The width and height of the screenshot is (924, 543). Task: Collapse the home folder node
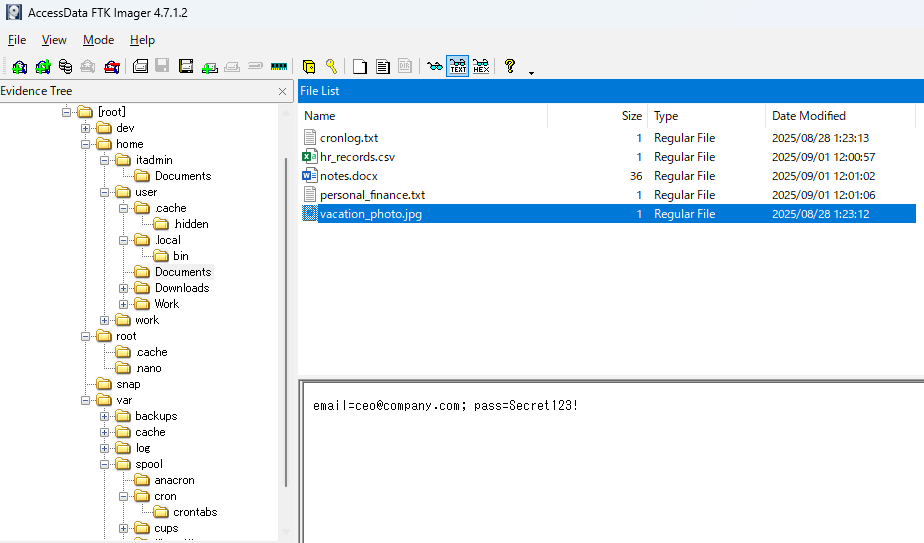tap(85, 144)
